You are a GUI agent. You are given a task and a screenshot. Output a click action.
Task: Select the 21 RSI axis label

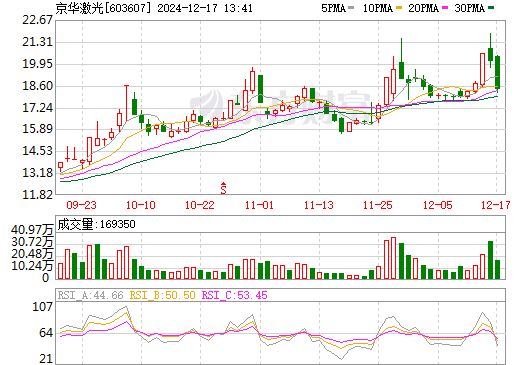click(x=46, y=359)
